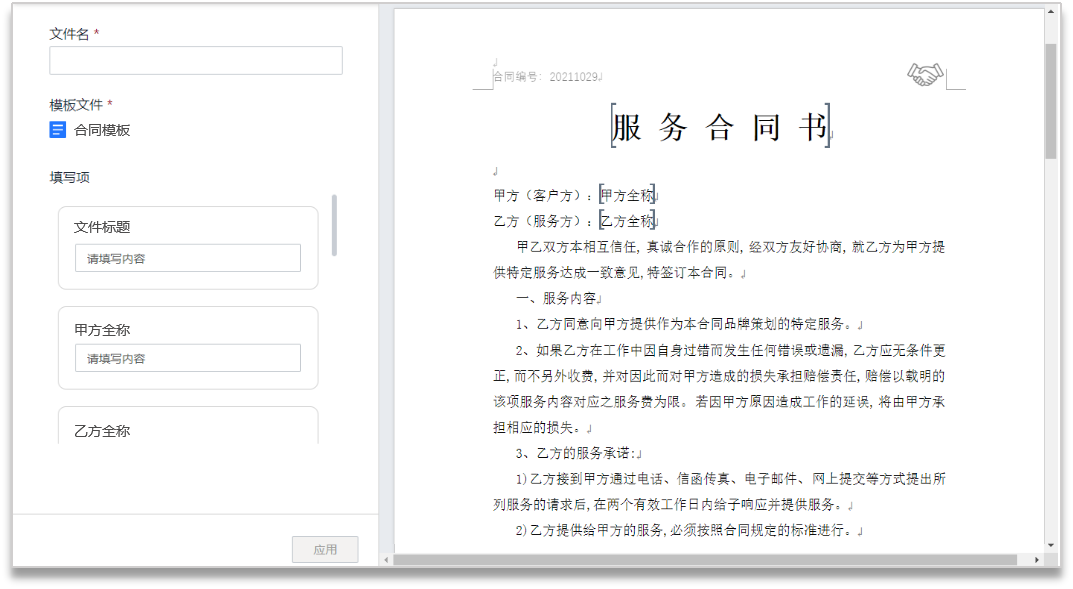Click the line 2)乙方提供给甲方的服务
The image size is (1073, 589).
click(689, 530)
